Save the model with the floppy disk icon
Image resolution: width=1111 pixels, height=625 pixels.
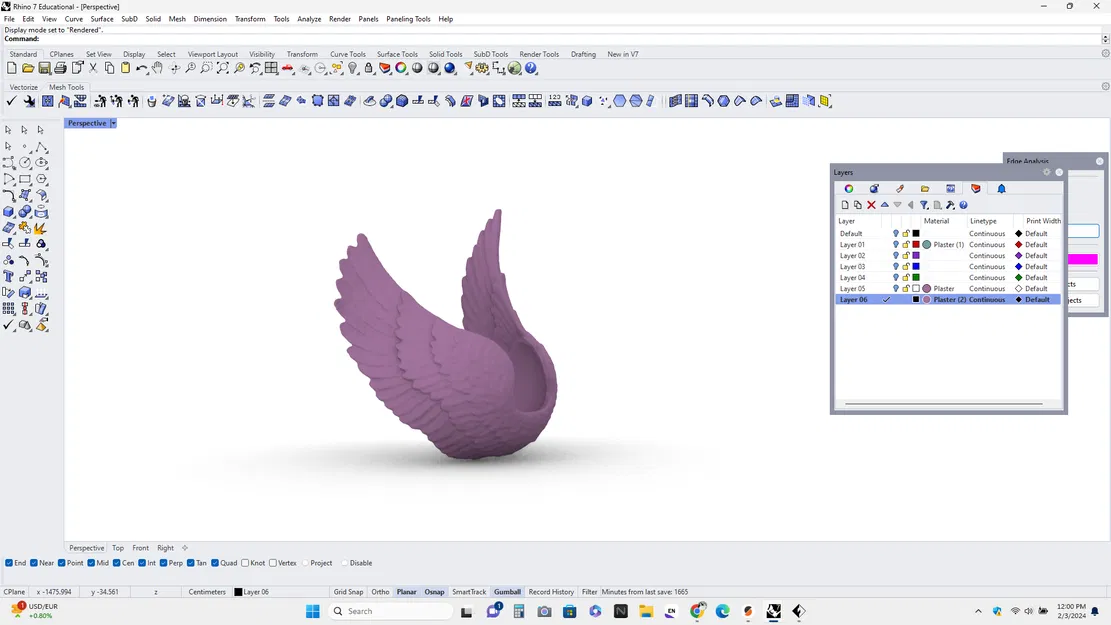pyautogui.click(x=44, y=68)
